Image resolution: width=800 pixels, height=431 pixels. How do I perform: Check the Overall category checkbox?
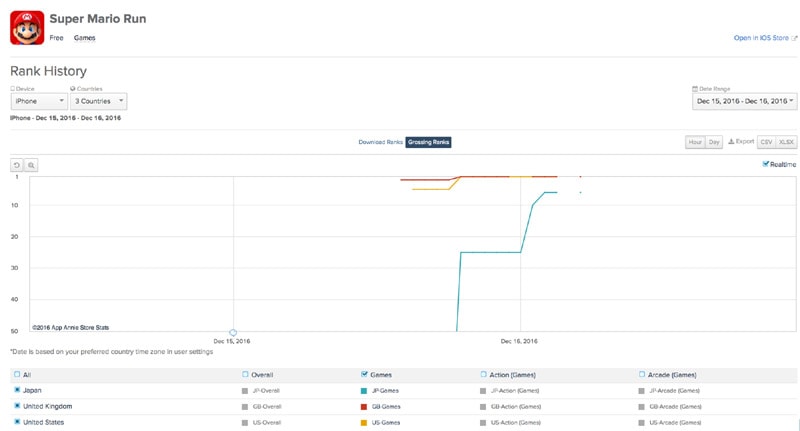pyautogui.click(x=246, y=374)
